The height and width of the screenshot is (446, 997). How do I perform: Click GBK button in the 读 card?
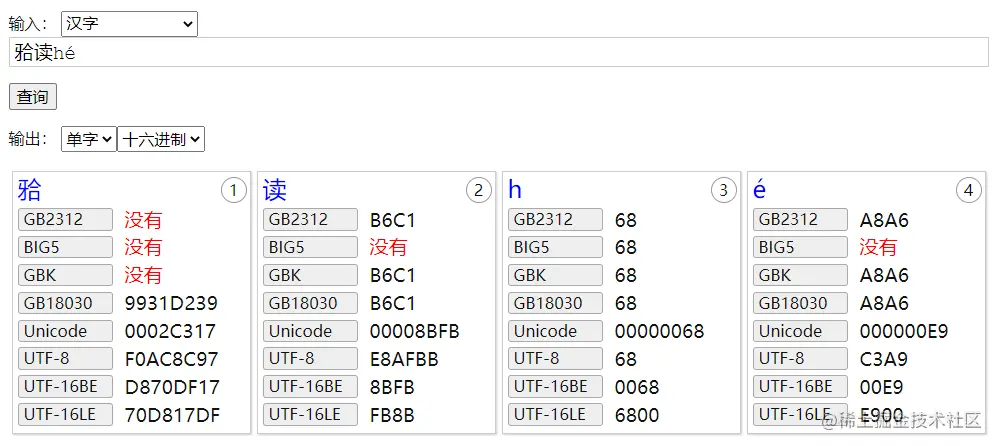(310, 275)
